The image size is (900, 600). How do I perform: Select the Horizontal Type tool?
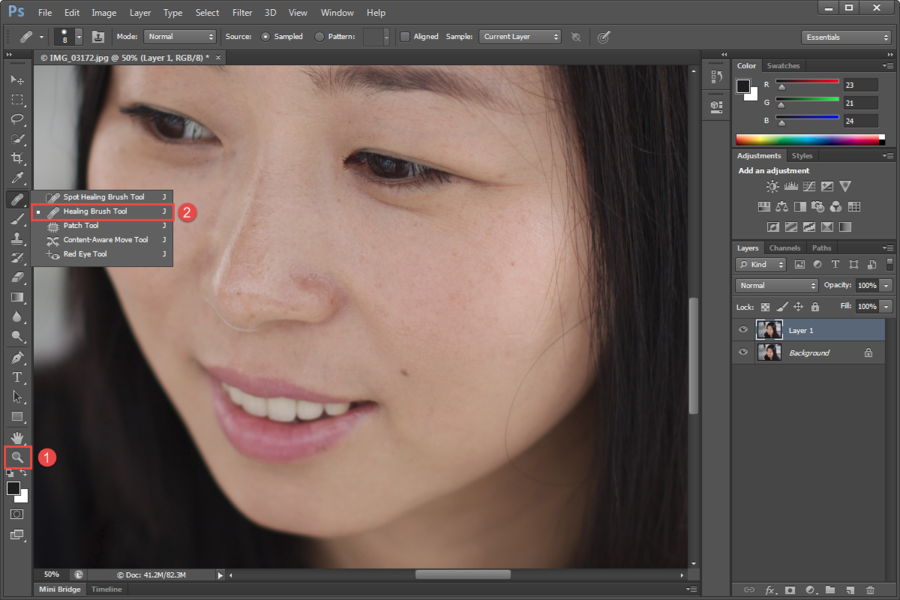[17, 377]
